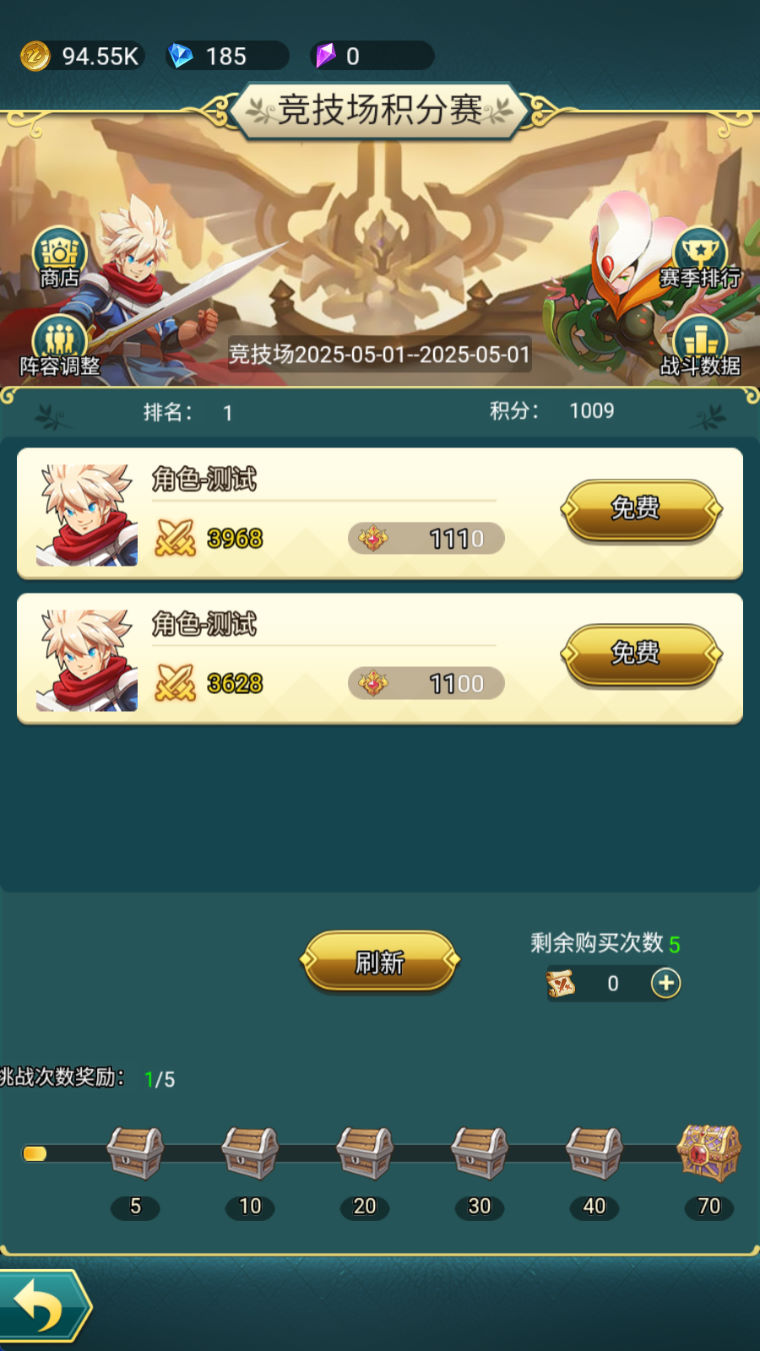This screenshot has height=1351, width=760.
Task: Open the reward chest at 30 challenges
Action: pyautogui.click(x=480, y=1153)
